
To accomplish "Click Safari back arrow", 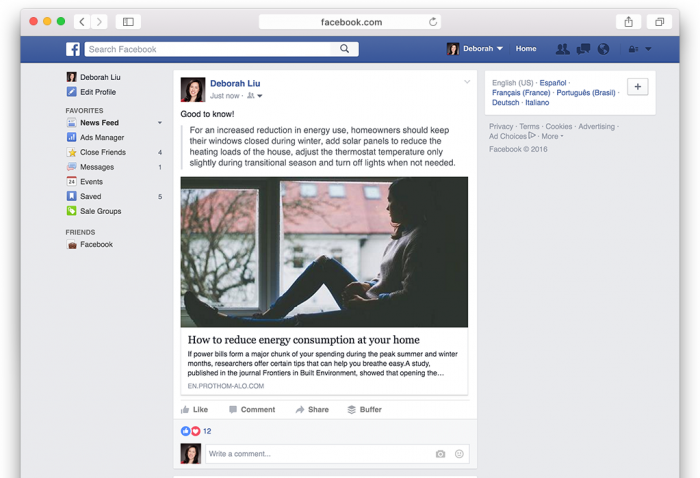I will coord(82,22).
